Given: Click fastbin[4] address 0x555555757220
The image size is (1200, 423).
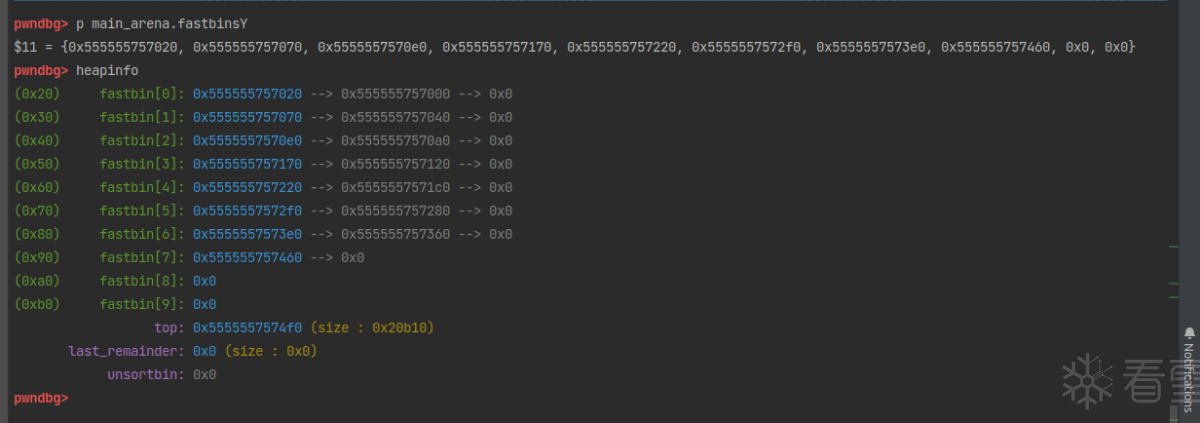Looking at the screenshot, I should [247, 188].
